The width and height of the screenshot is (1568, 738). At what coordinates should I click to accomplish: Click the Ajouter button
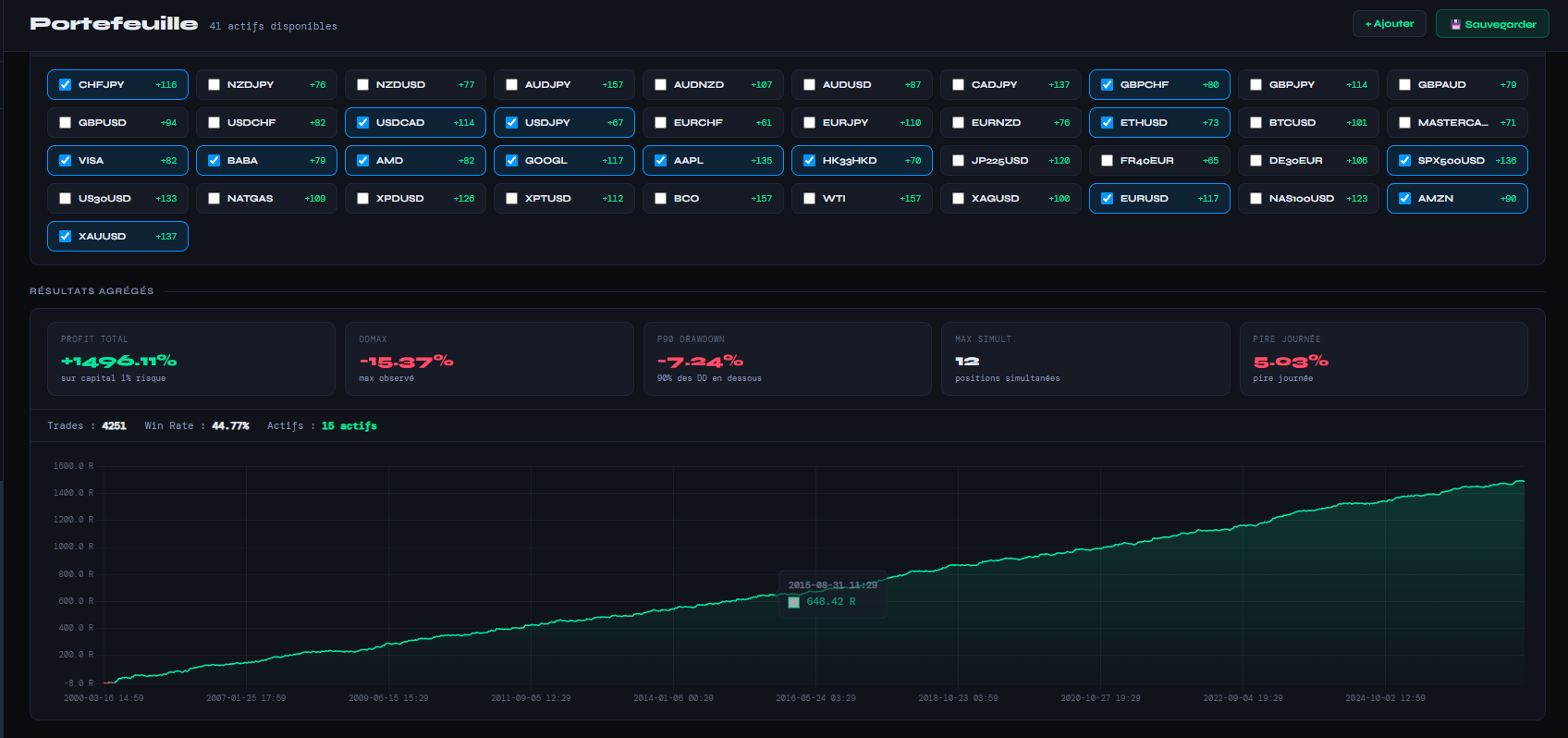pyautogui.click(x=1389, y=24)
